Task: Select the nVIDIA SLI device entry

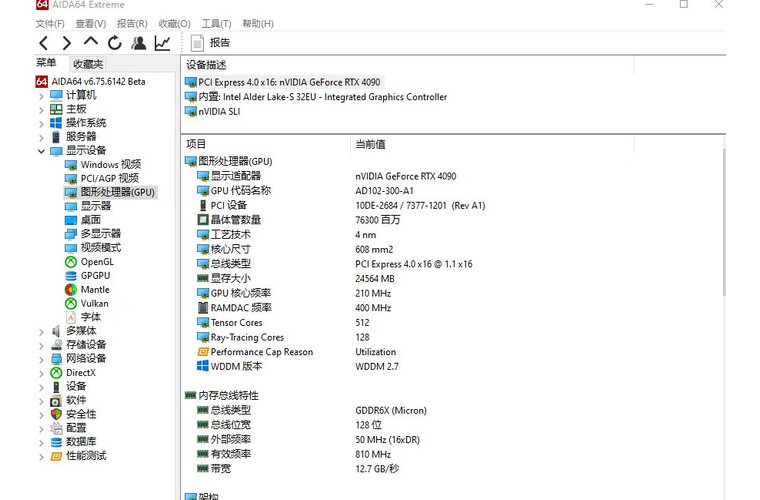Action: pos(219,112)
